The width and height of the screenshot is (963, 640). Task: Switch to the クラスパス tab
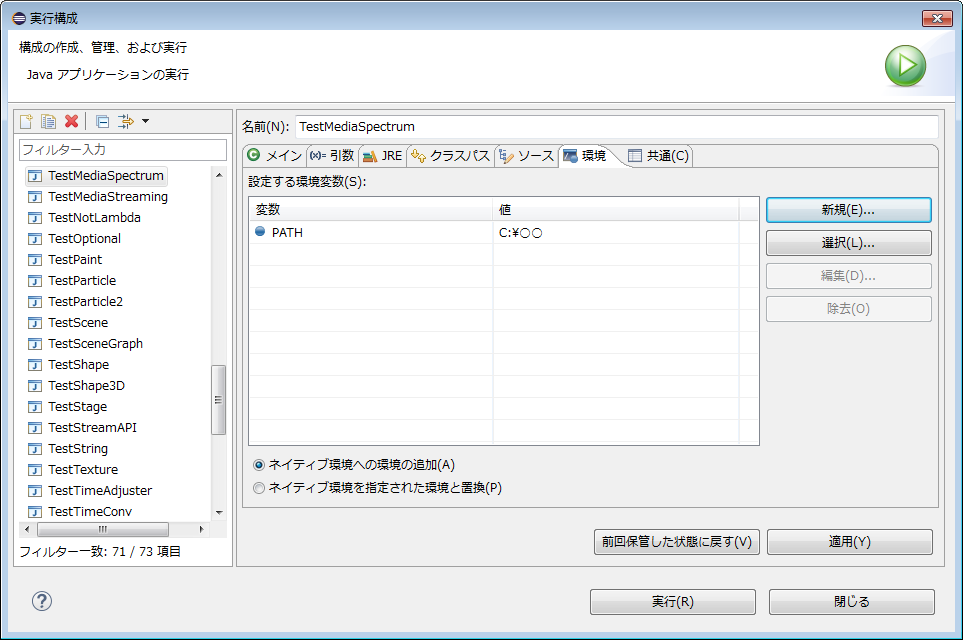click(x=450, y=155)
